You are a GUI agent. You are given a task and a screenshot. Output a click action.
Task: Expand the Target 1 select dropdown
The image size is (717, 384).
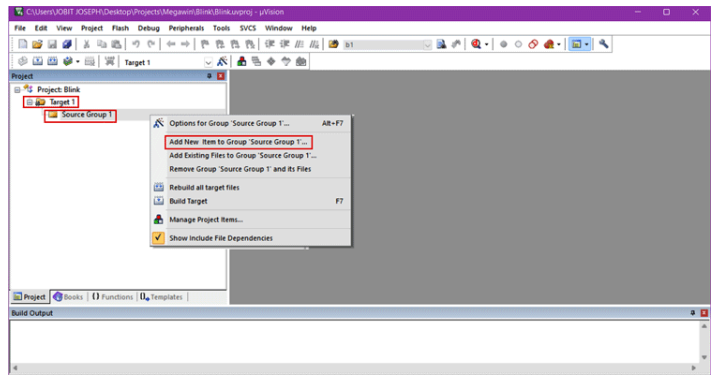(208, 62)
